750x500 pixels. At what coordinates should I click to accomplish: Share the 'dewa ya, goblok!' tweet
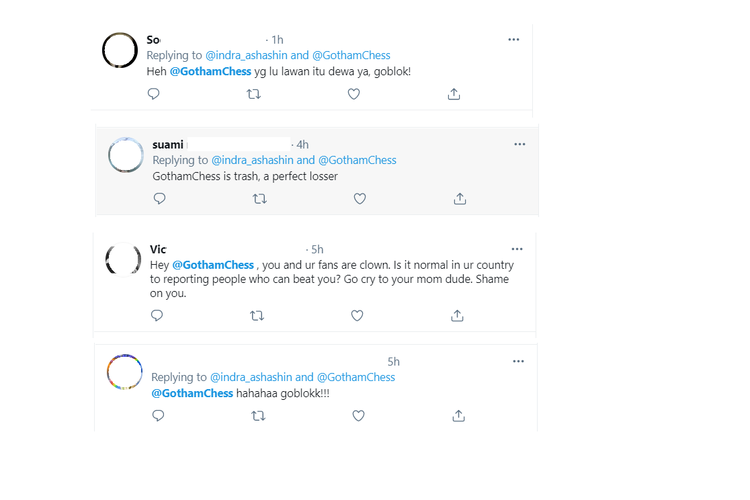coord(453,94)
